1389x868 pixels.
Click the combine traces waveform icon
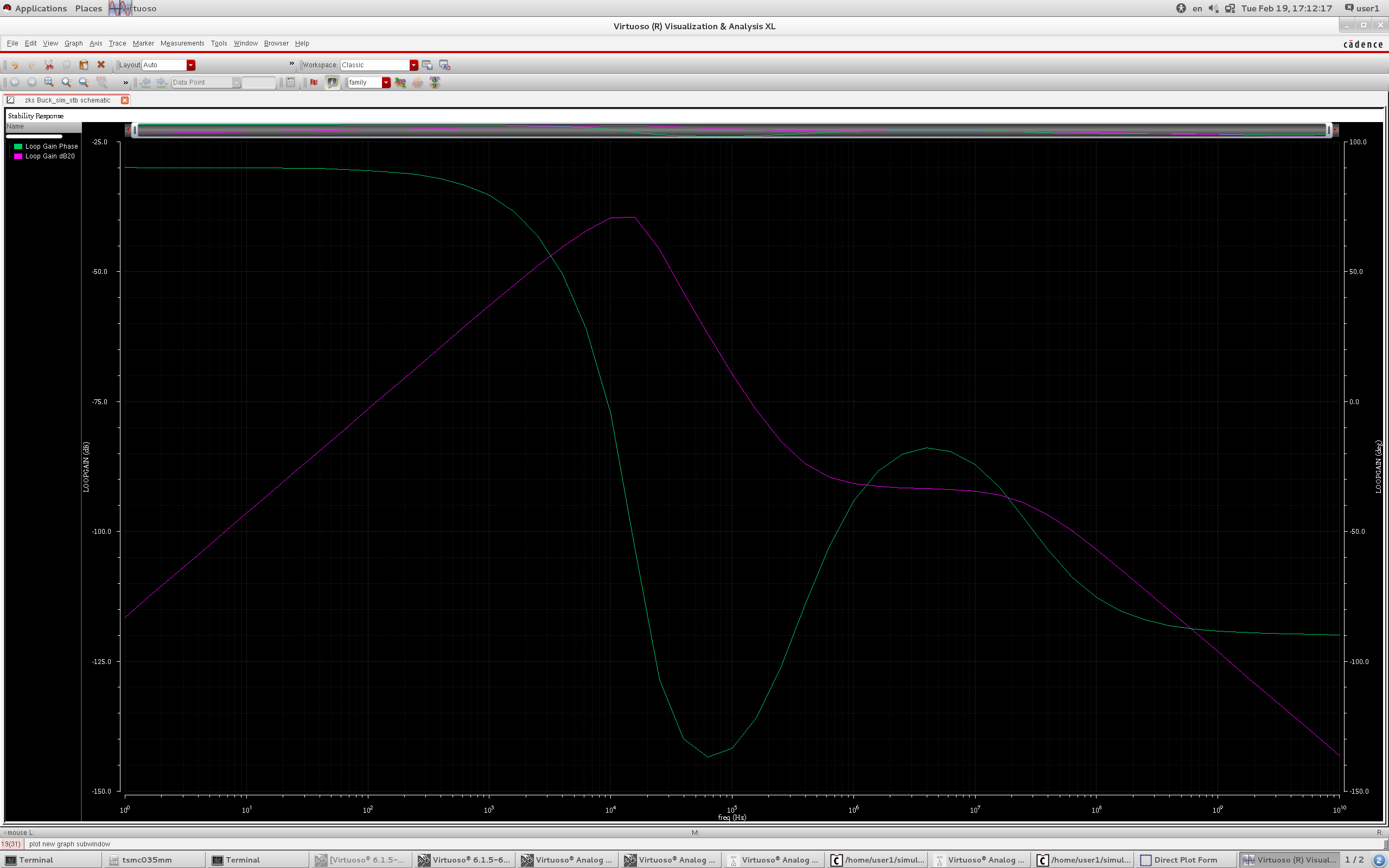pyautogui.click(x=435, y=82)
